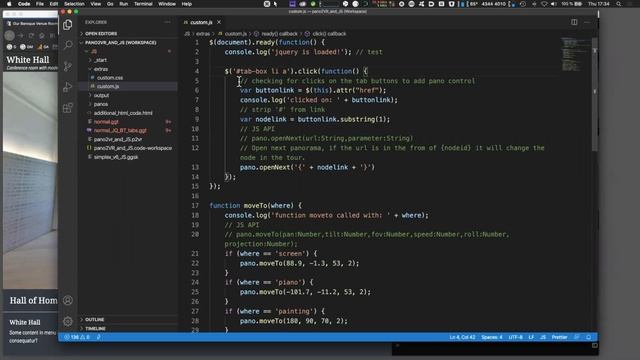This screenshot has width=640, height=360.
Task: Open the Apple menu
Action: [9, 4]
